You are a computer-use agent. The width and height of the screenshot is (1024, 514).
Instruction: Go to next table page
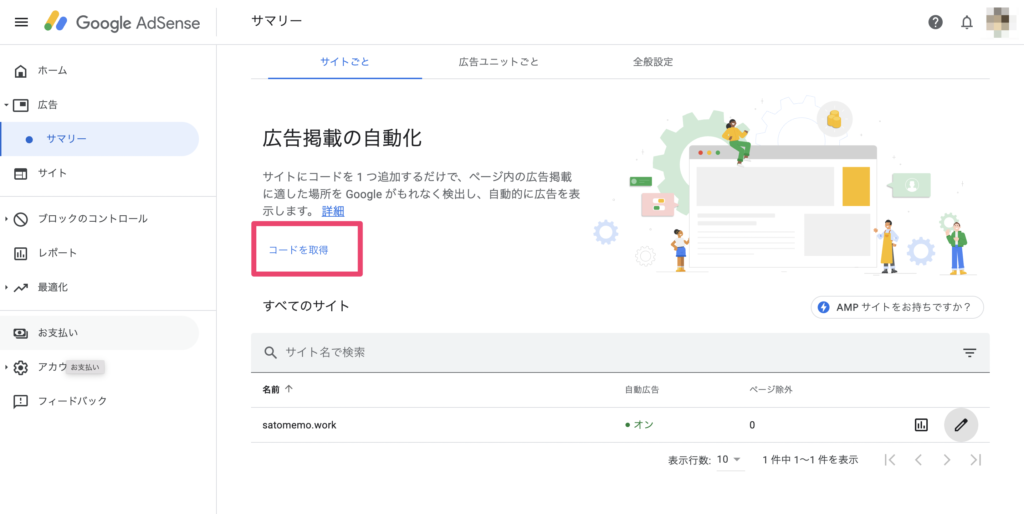(x=947, y=460)
